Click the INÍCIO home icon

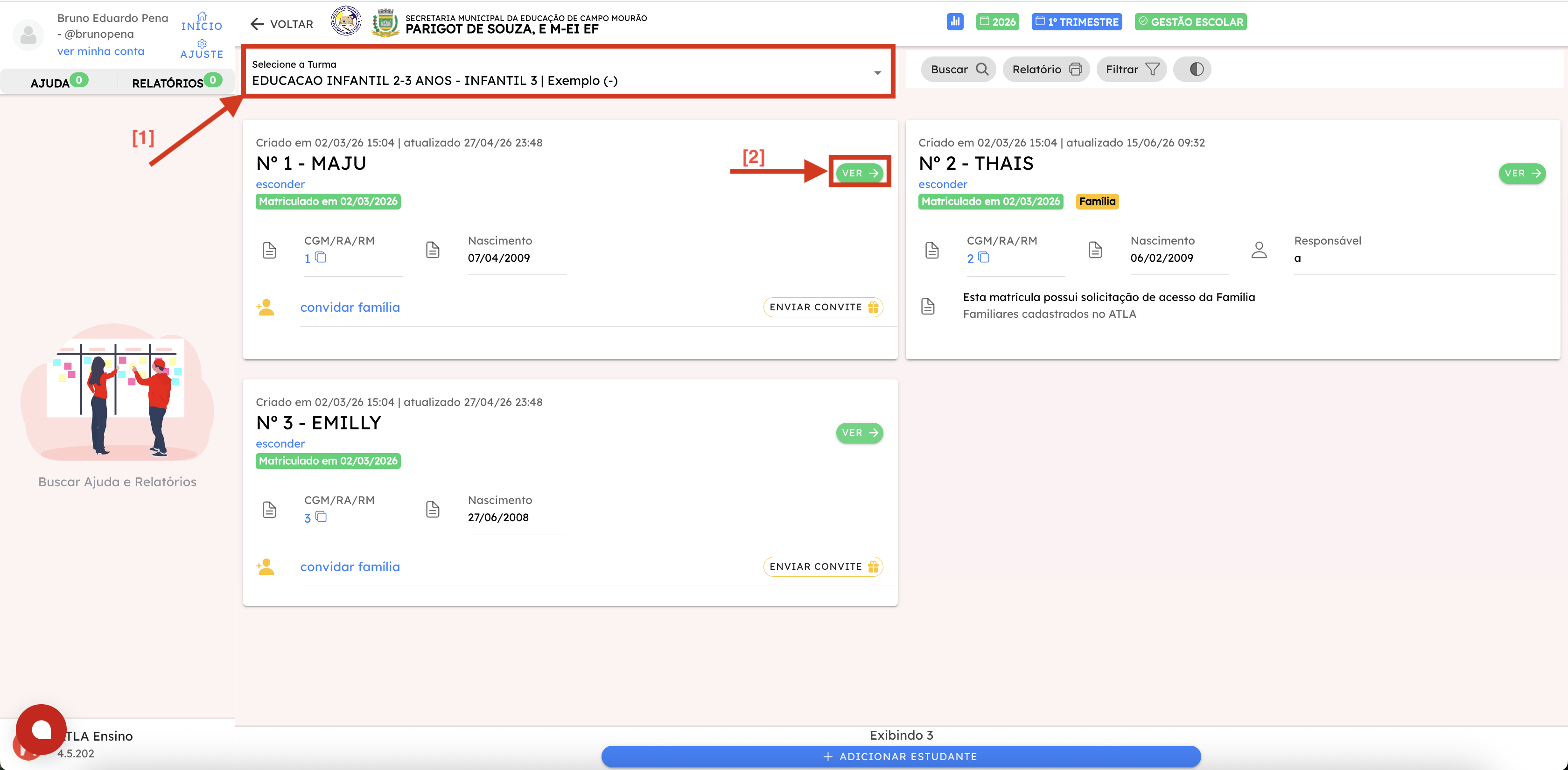coord(202,21)
